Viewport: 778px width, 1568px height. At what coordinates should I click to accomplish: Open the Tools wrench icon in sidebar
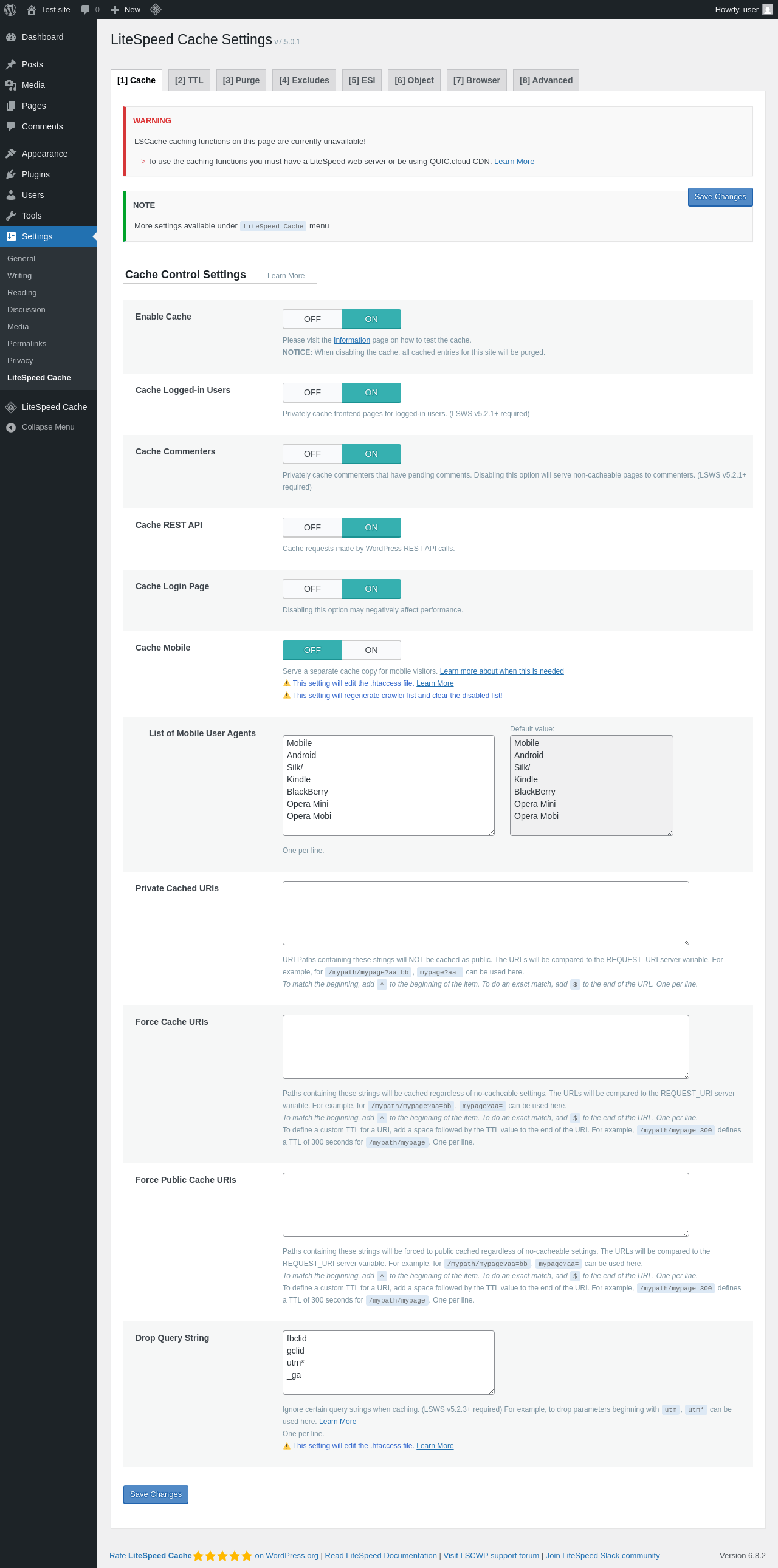11,216
